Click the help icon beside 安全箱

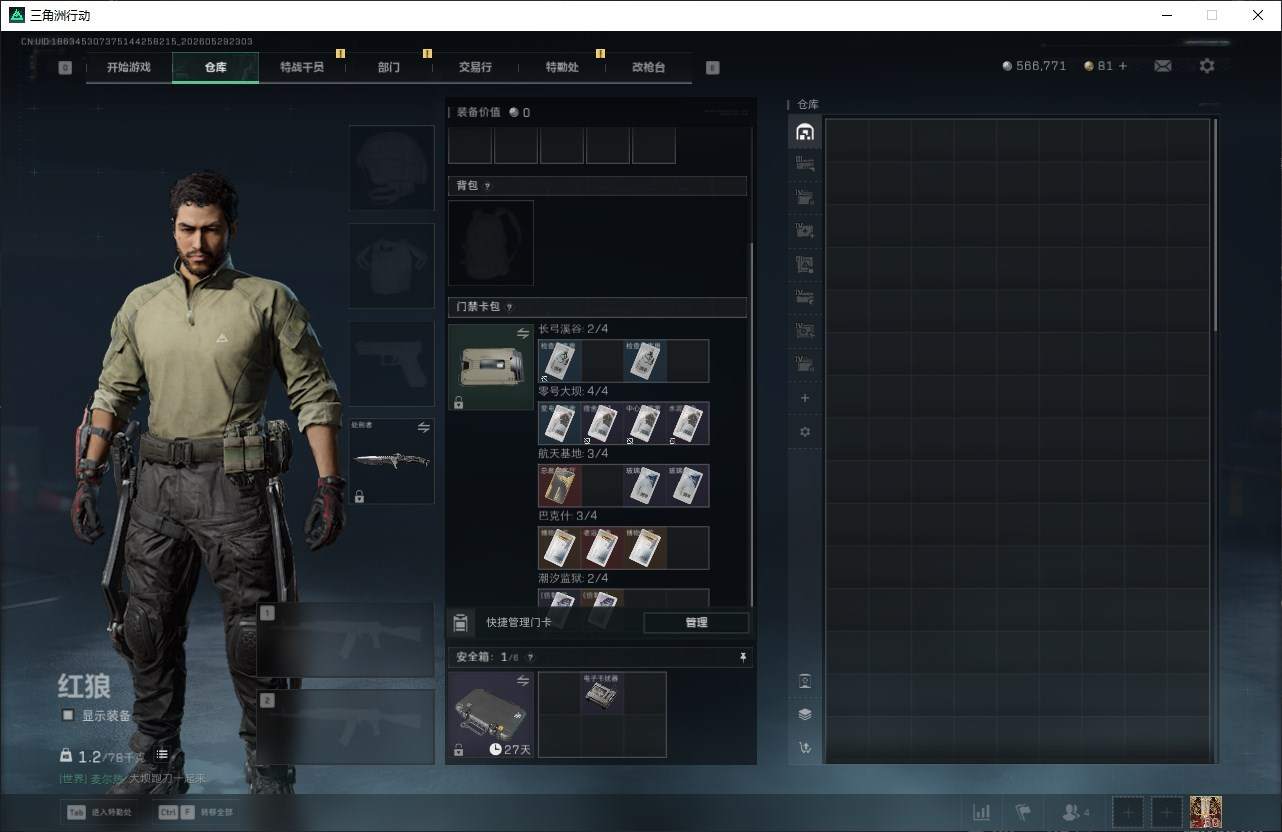(530, 657)
